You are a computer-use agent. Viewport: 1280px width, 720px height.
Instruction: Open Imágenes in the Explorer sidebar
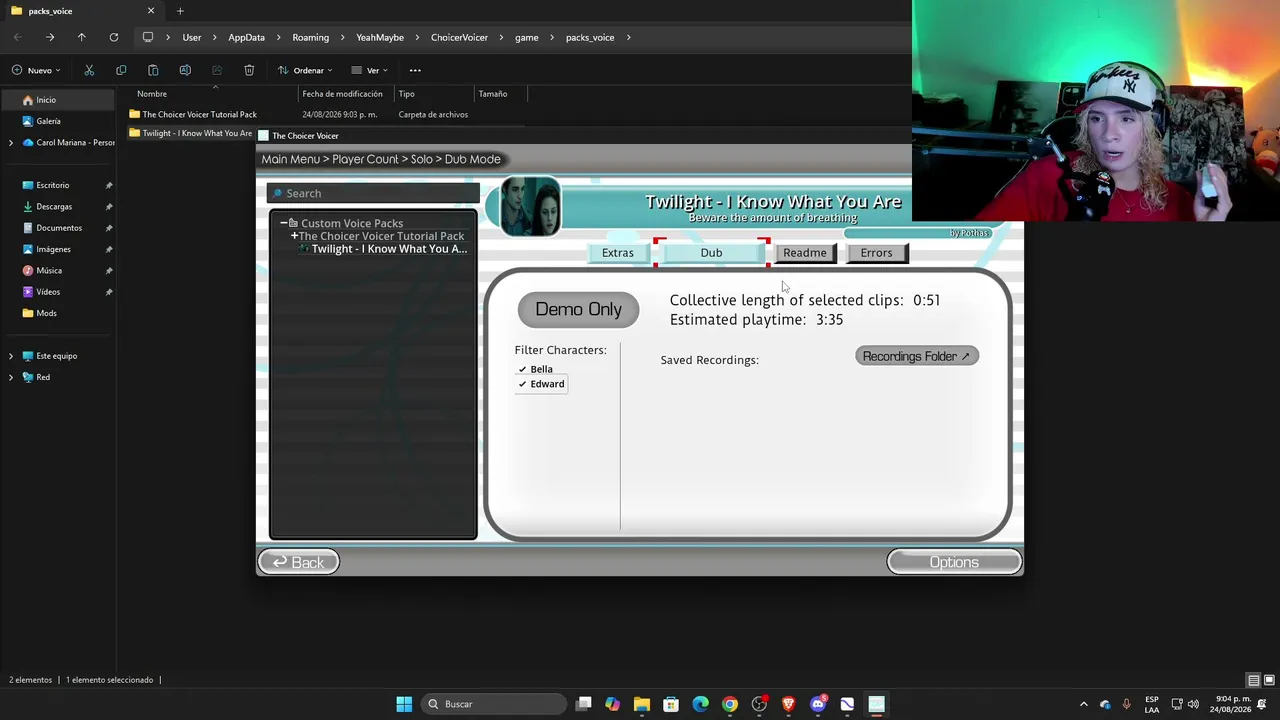point(53,249)
